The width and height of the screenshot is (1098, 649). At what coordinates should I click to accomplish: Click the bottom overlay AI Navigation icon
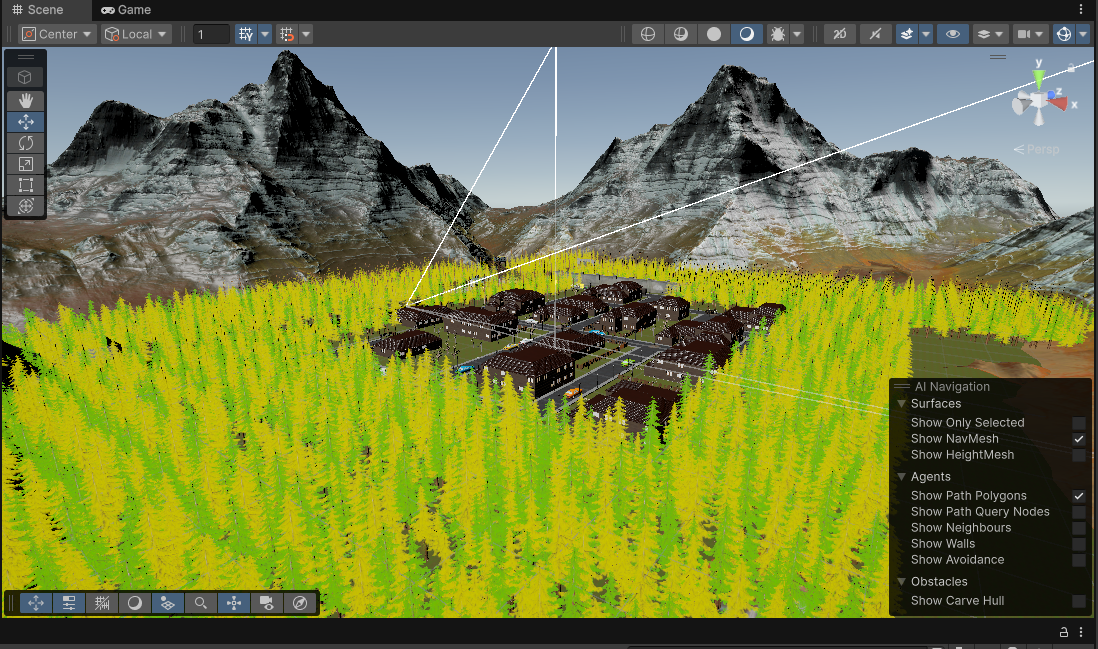167,603
